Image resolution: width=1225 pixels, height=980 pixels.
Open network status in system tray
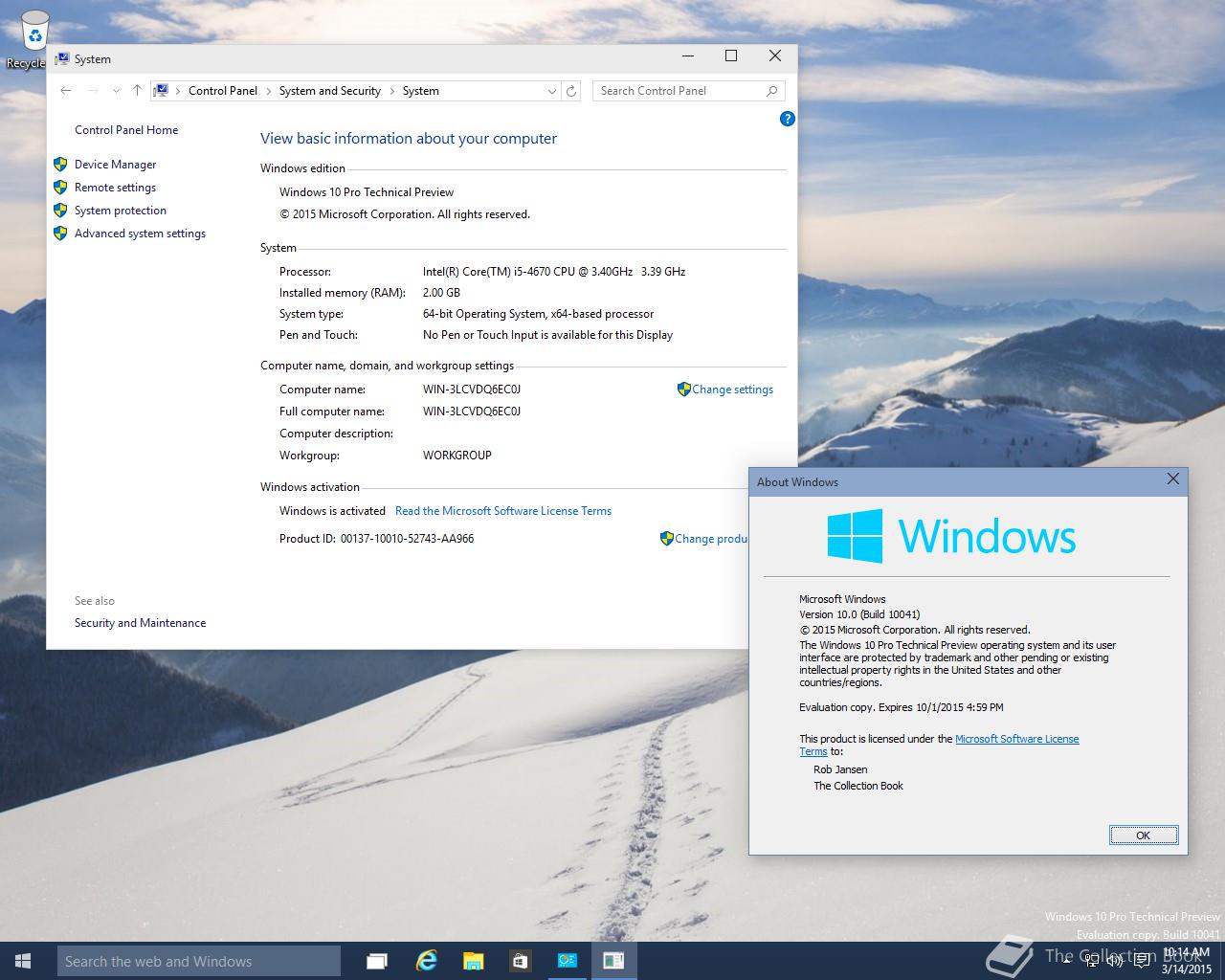tap(1092, 961)
